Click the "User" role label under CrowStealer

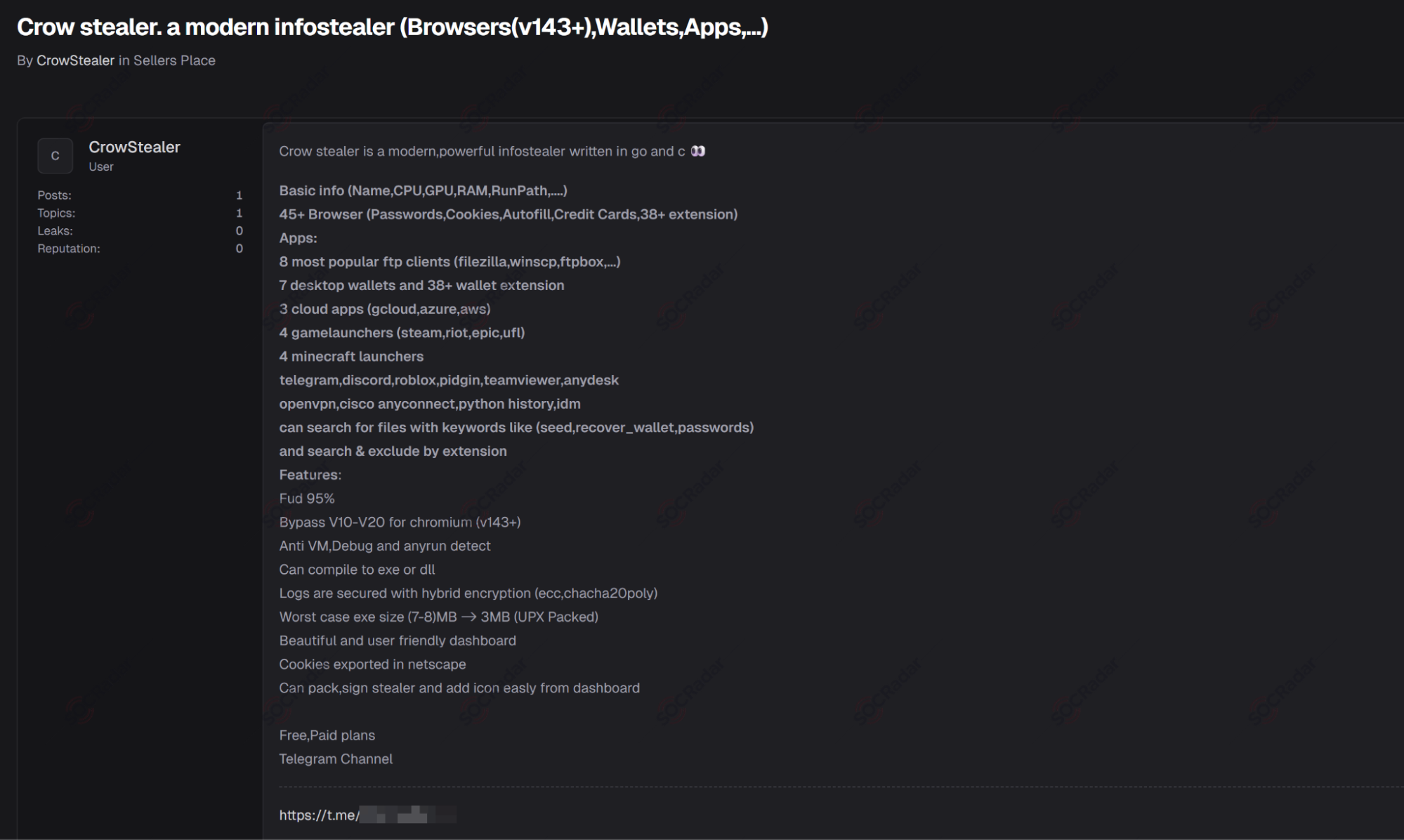(101, 166)
